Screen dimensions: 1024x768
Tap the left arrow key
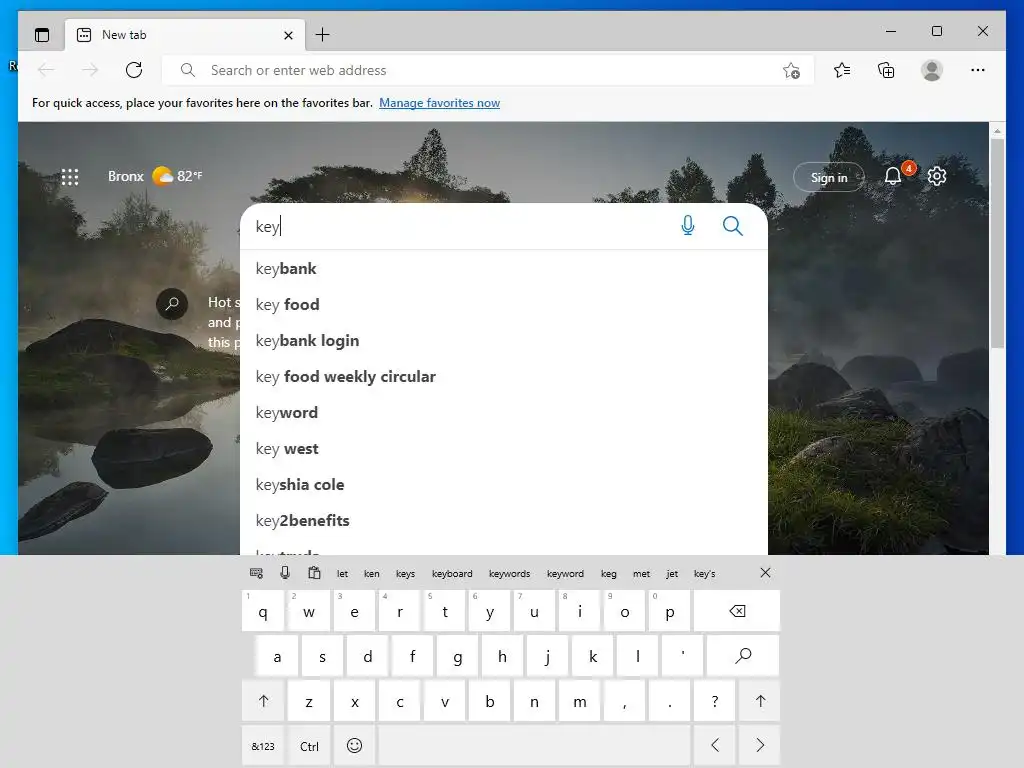click(x=715, y=745)
